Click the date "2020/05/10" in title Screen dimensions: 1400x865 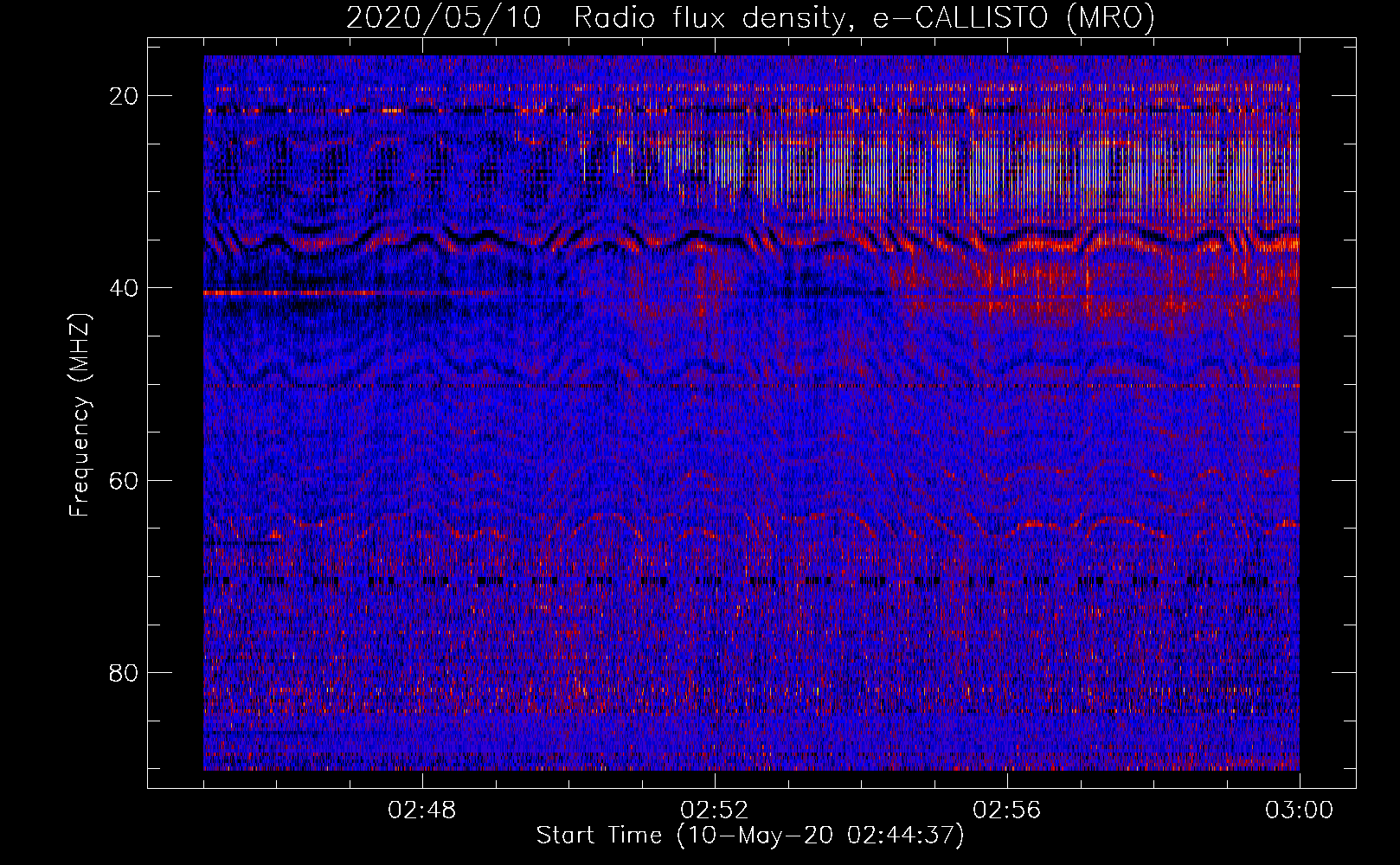coord(444,18)
